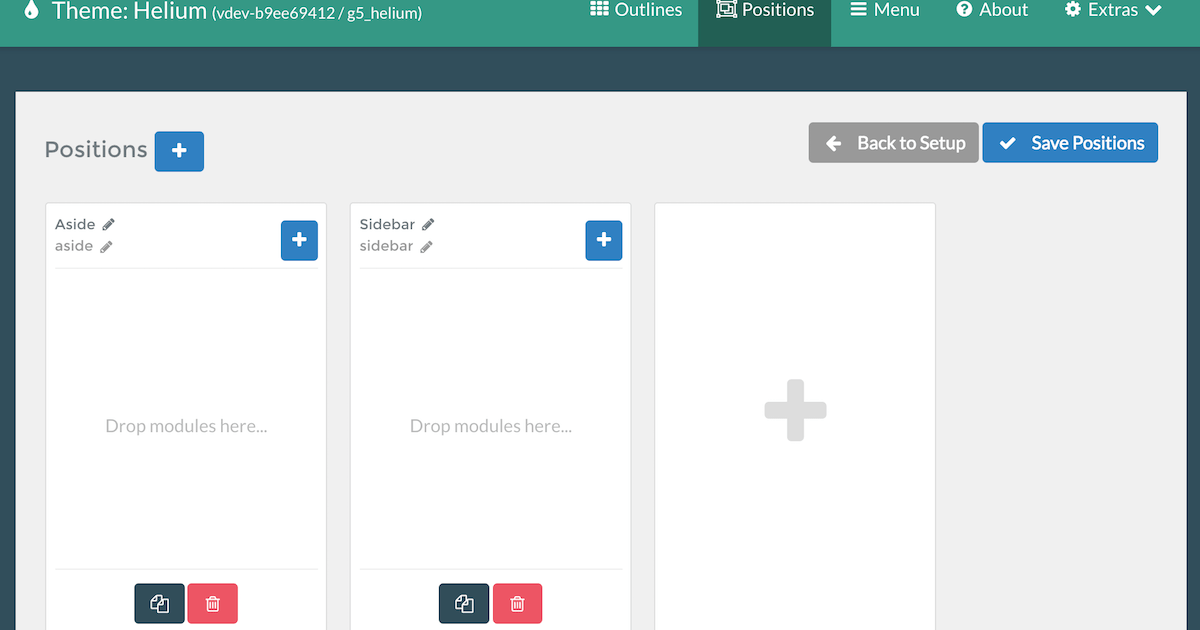Add a module to the Sidebar position
Screen dimensions: 1200x630
click(x=603, y=241)
